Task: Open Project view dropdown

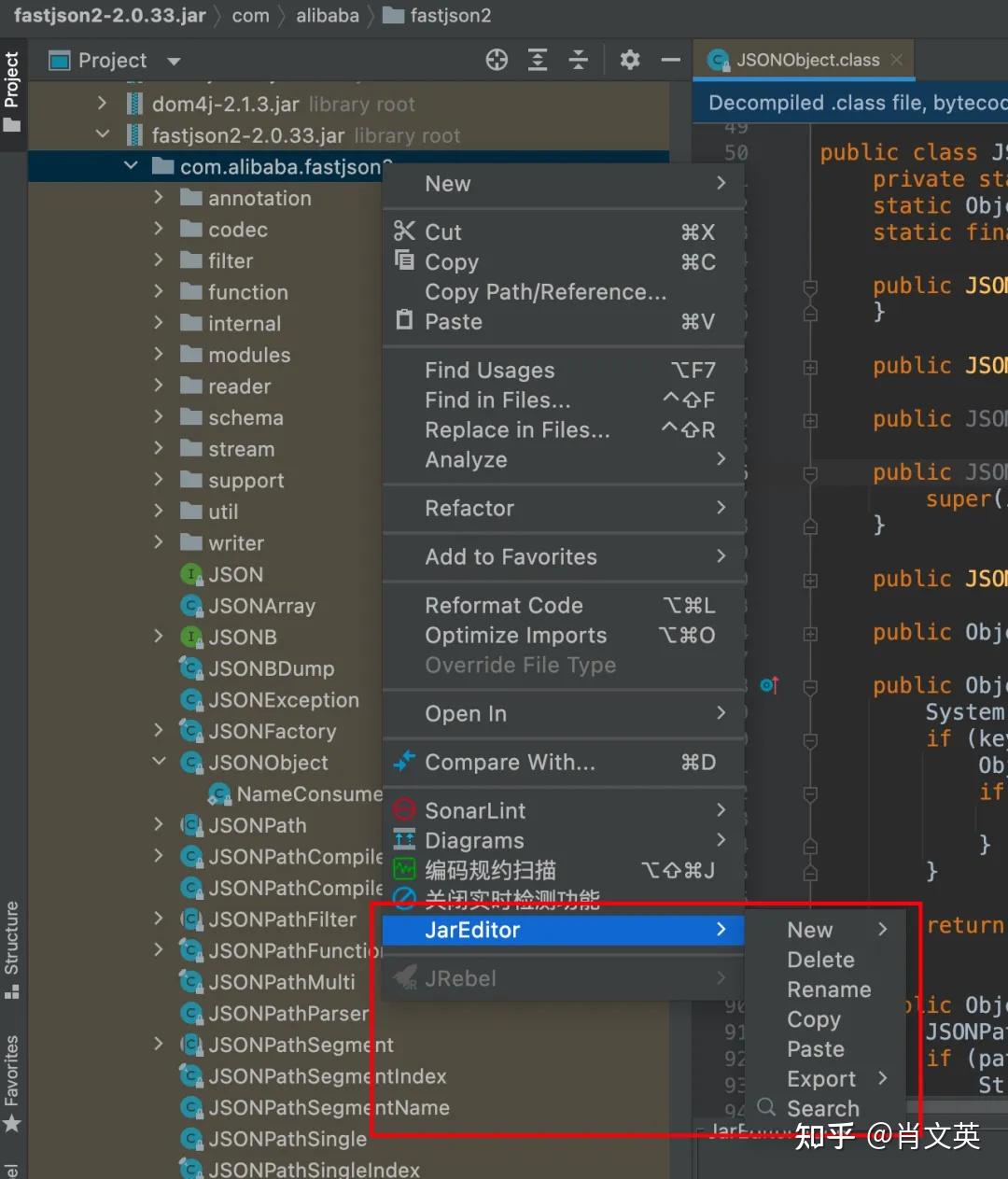Action: [174, 62]
